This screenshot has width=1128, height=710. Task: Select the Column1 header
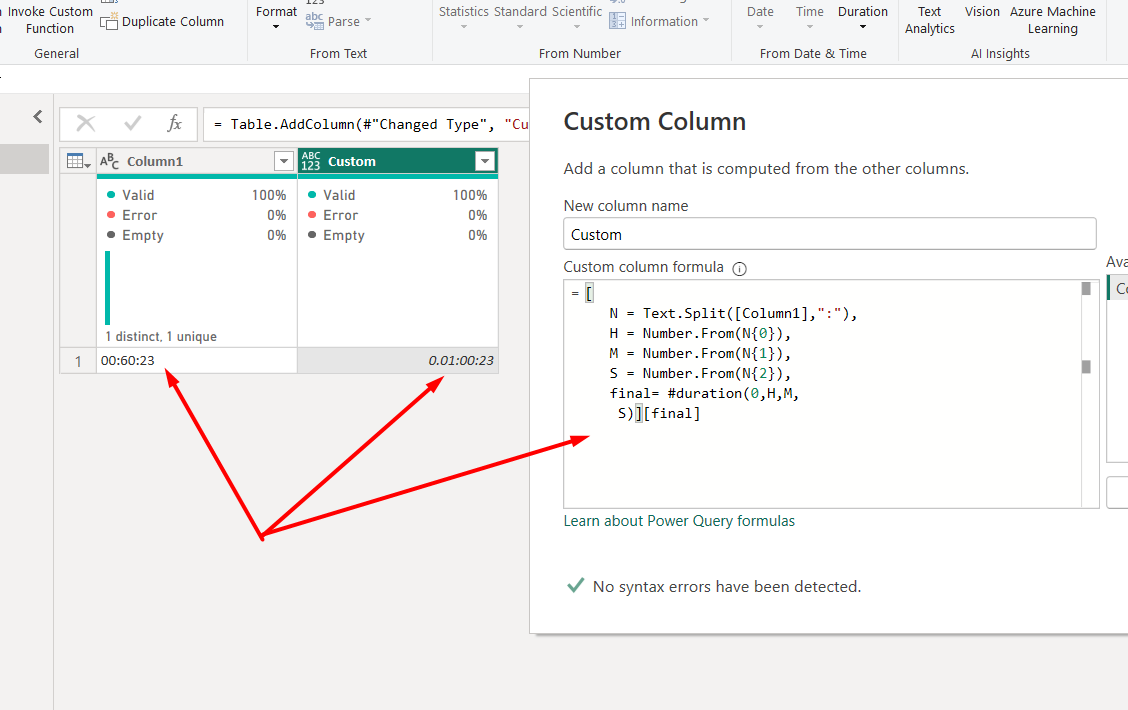click(x=197, y=161)
